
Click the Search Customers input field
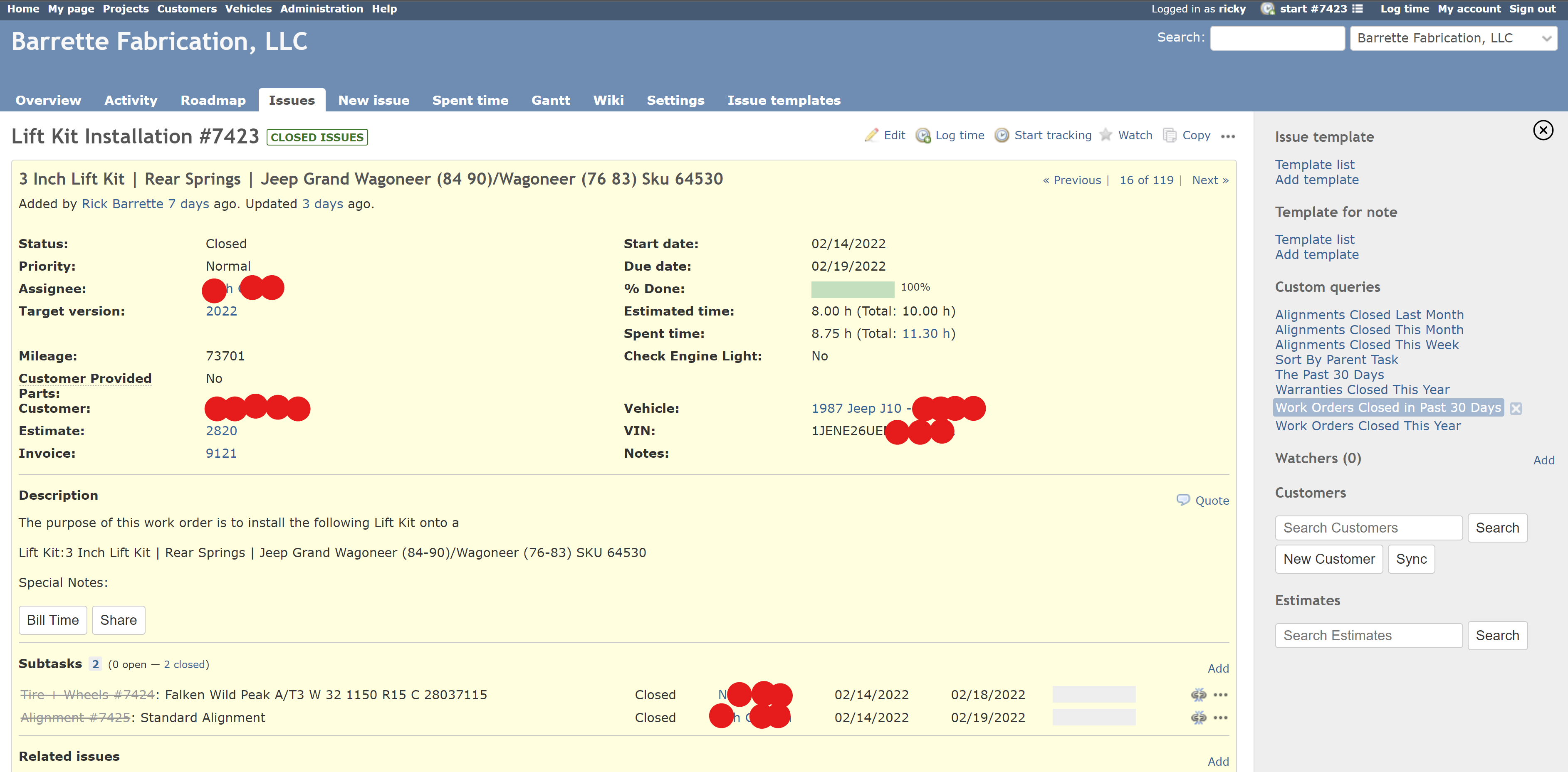pos(1368,528)
